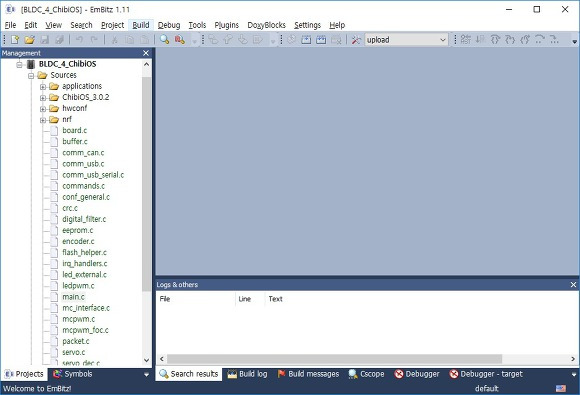580x395 pixels.
Task: Open the Debug menu
Action: (x=169, y=25)
